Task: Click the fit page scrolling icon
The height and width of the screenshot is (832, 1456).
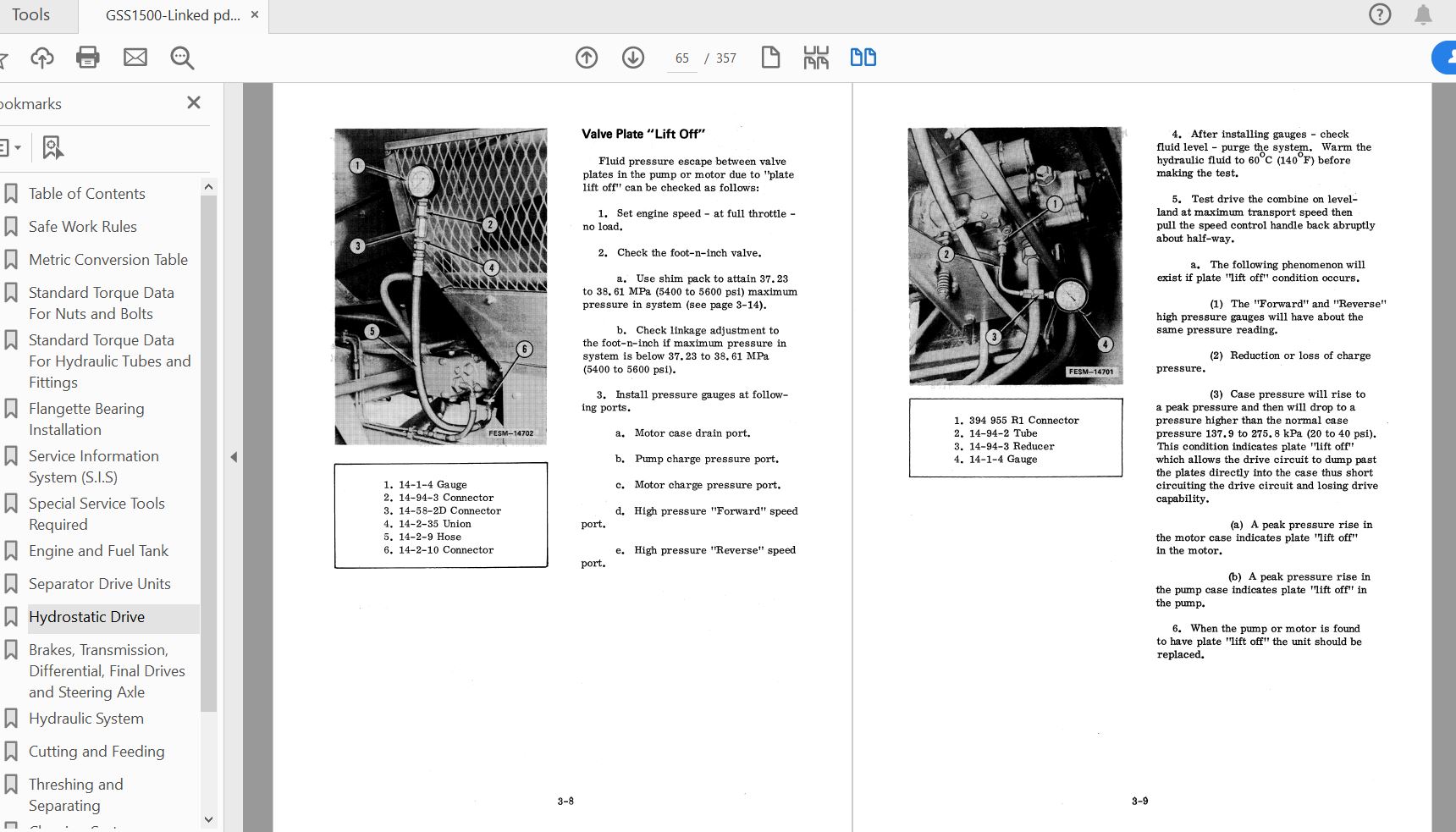Action: click(816, 58)
